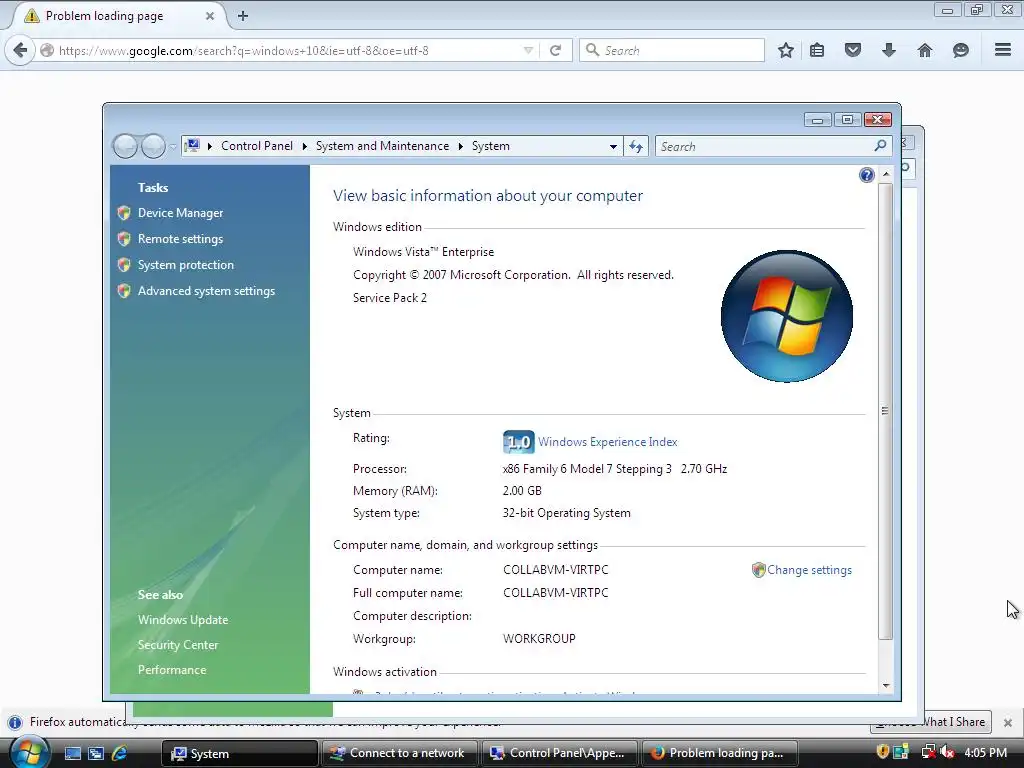Open recent pages dropdown beside nav buttons

tap(173, 146)
